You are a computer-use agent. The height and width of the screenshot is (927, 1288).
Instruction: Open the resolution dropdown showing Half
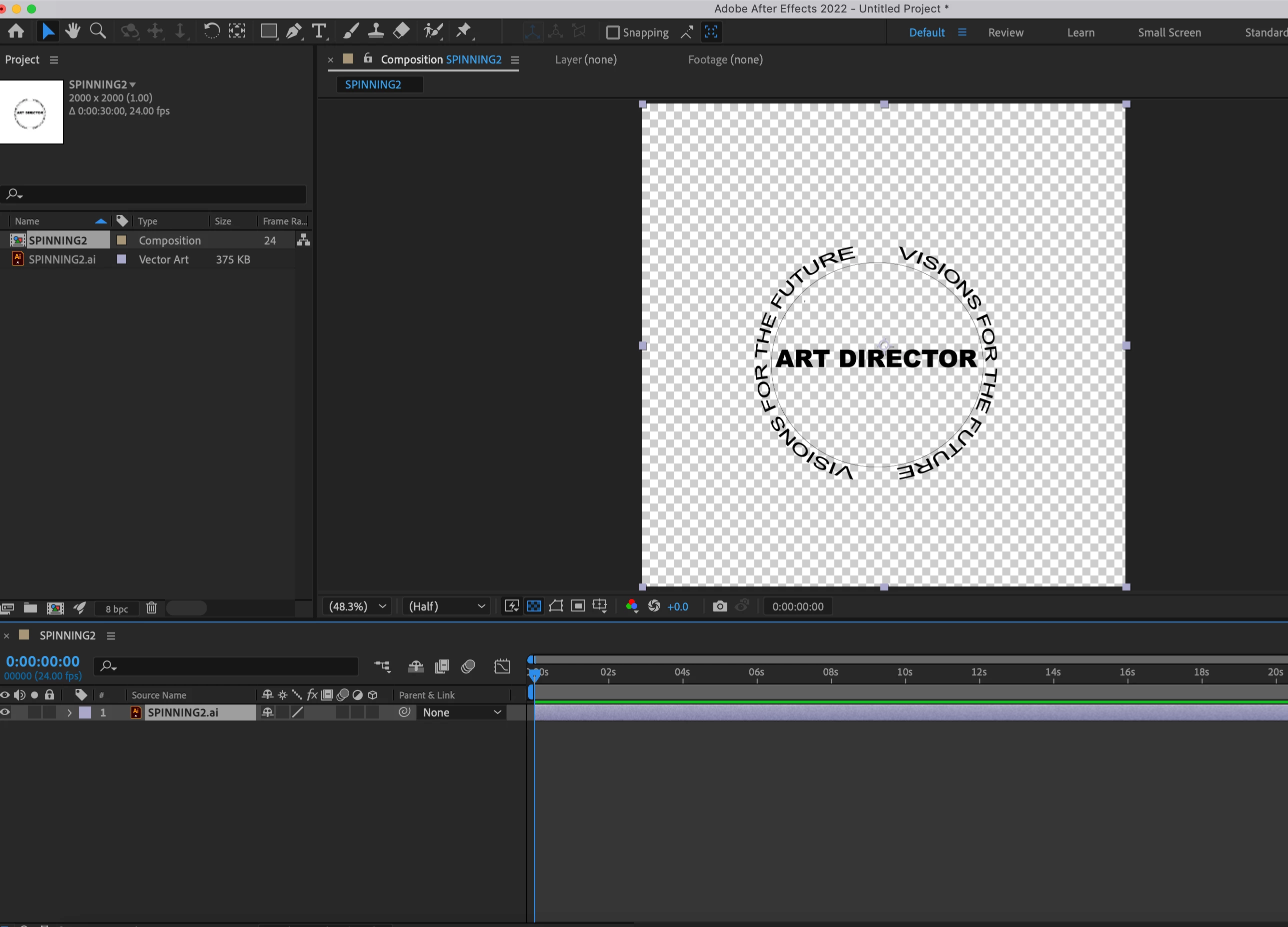[447, 606]
